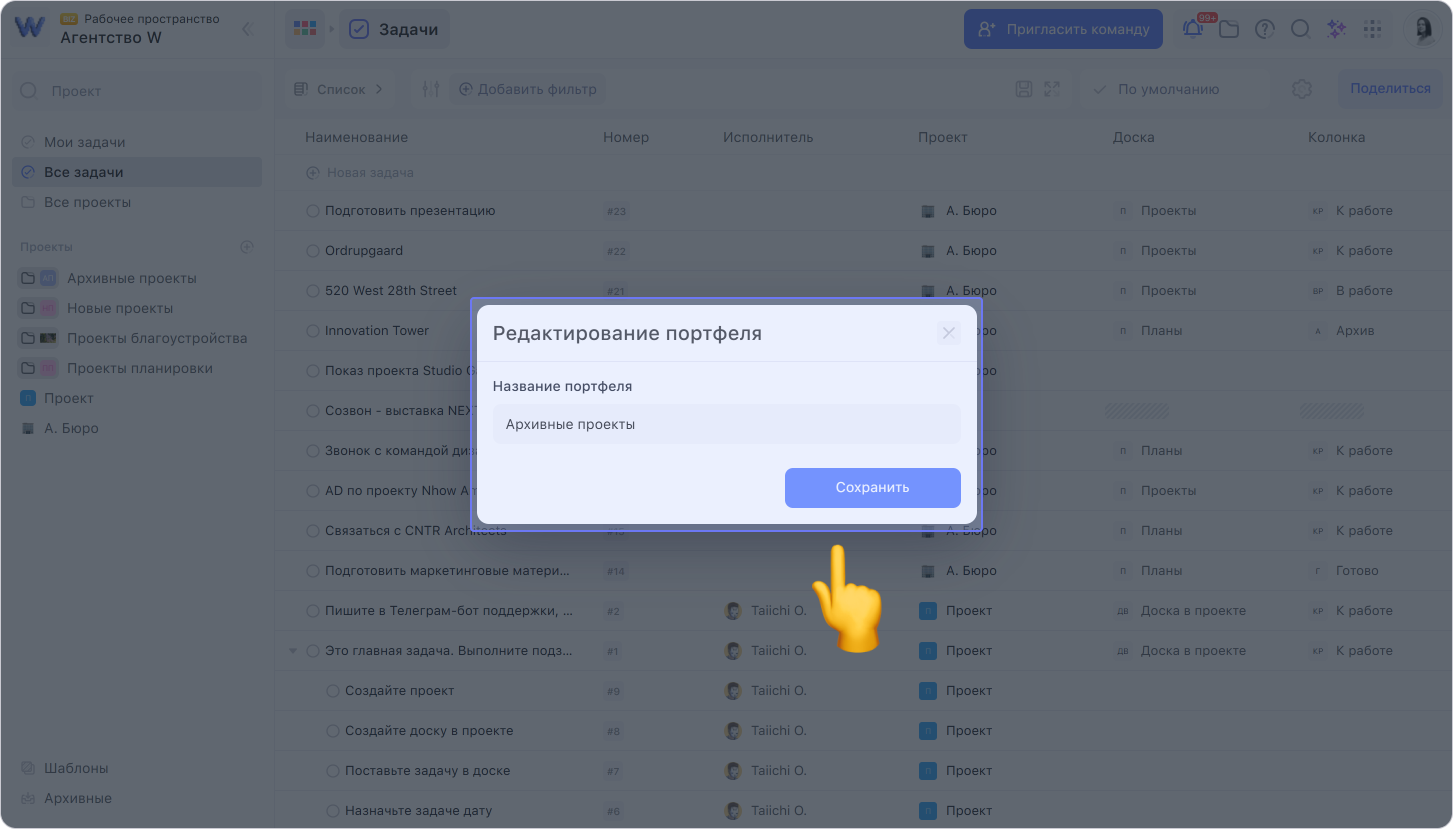Mark Подготовить маркетинговые материалы task complete
The height and width of the screenshot is (829, 1453).
pyautogui.click(x=313, y=571)
